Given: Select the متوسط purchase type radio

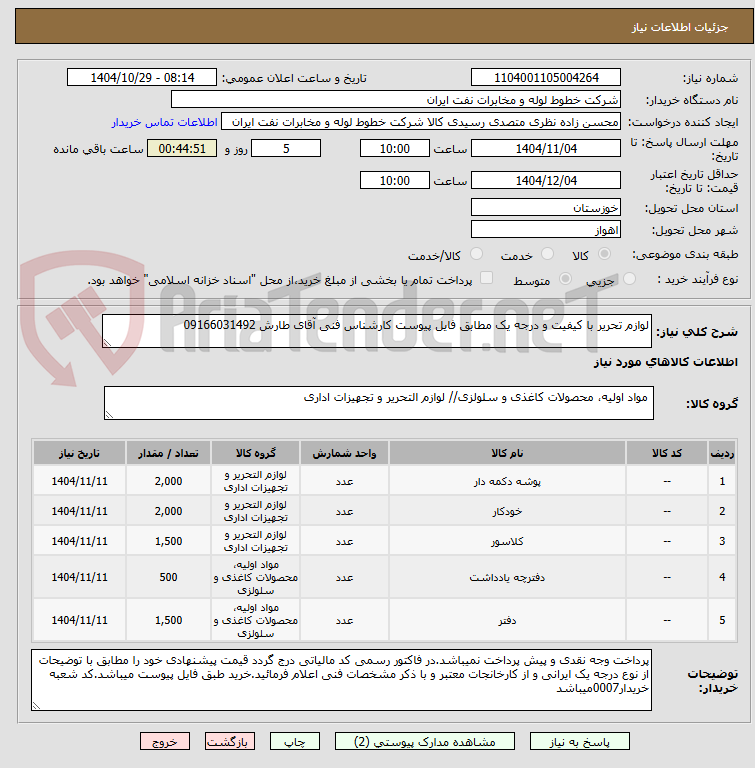Looking at the screenshot, I should (565, 279).
